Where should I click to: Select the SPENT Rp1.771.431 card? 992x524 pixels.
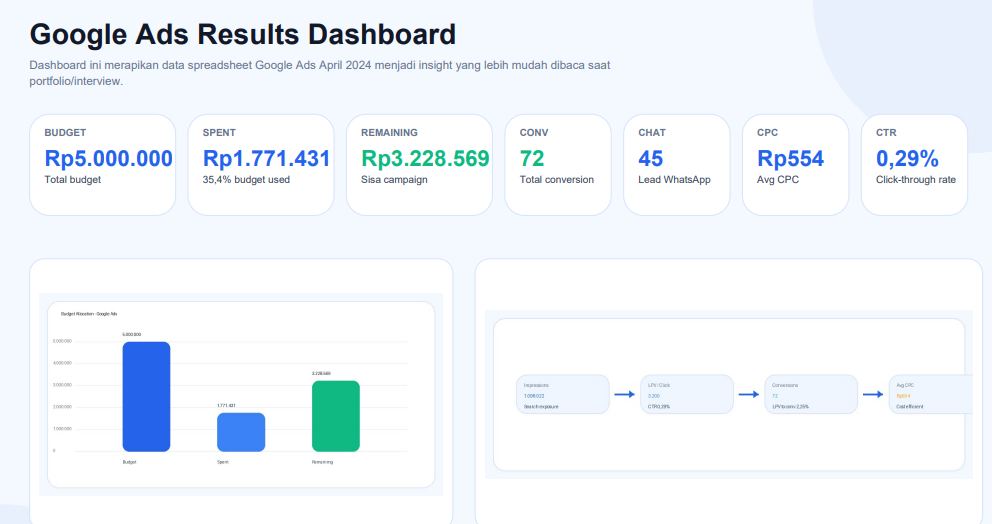pos(261,165)
